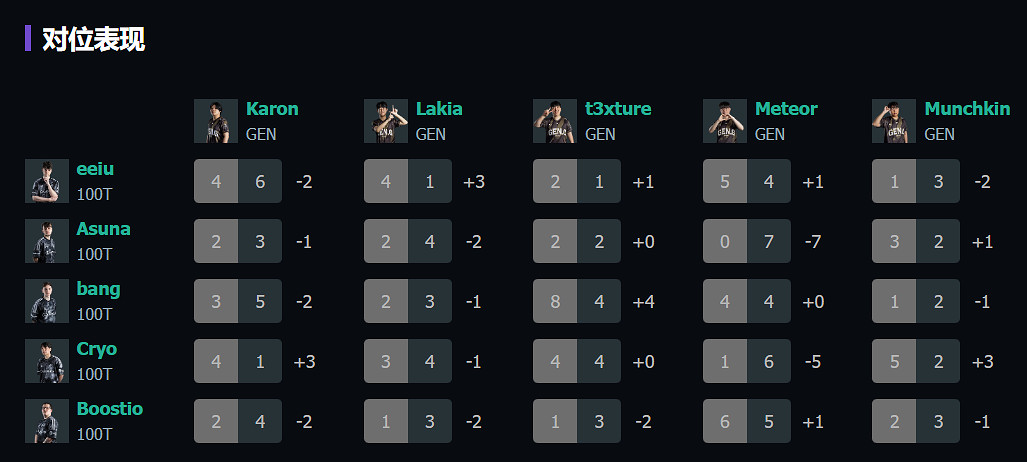Open the Karon player name link
The image size is (1027, 462).
(272, 109)
